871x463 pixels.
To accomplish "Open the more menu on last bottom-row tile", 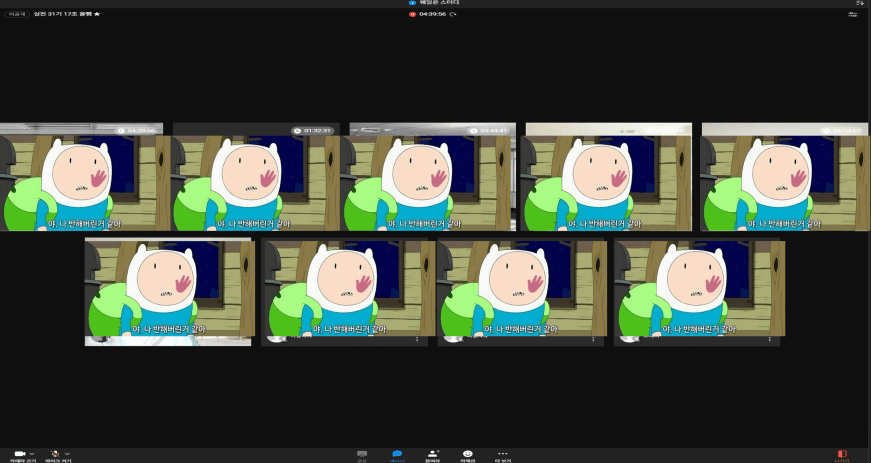I will [769, 340].
